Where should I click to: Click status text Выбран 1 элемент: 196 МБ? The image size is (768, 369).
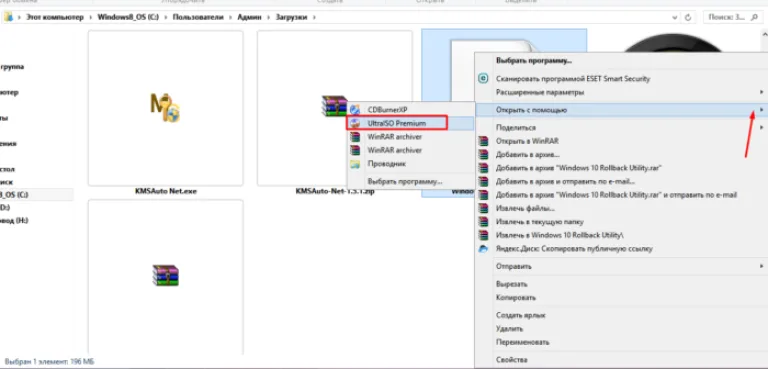(x=49, y=362)
